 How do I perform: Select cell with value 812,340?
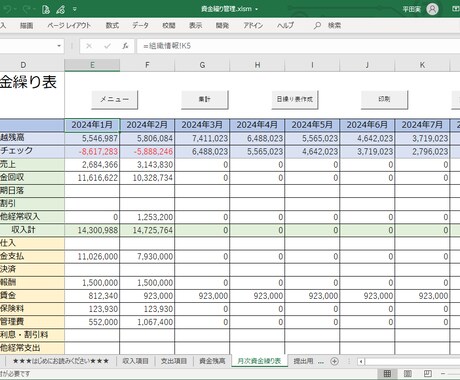92,296
